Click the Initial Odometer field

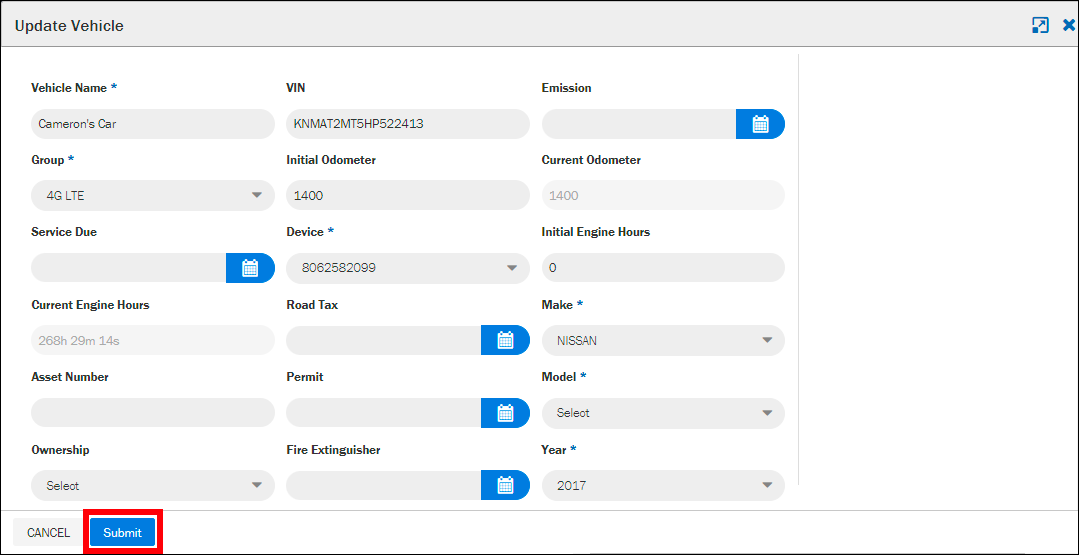(x=408, y=196)
